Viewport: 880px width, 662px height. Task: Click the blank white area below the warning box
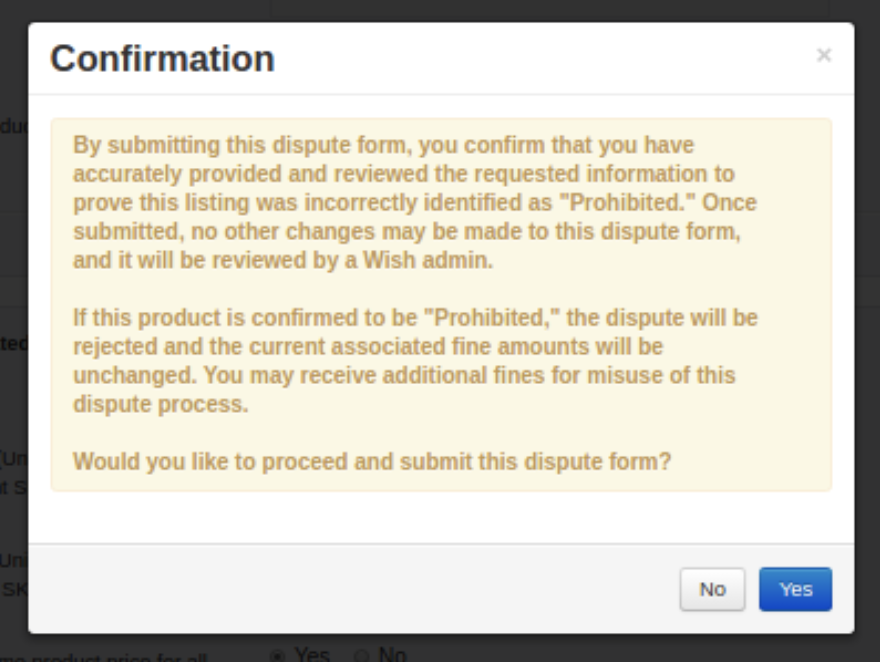coord(440,517)
